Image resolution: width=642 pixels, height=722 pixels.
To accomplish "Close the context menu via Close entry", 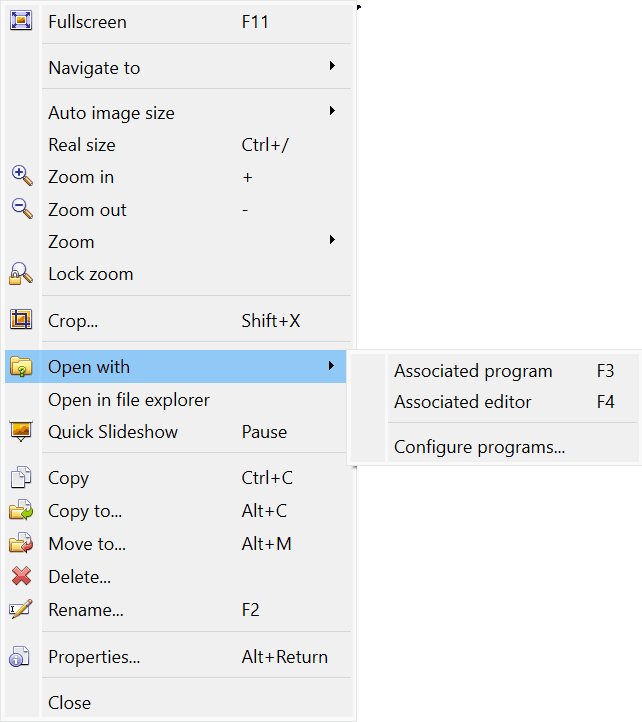I will tap(69, 703).
